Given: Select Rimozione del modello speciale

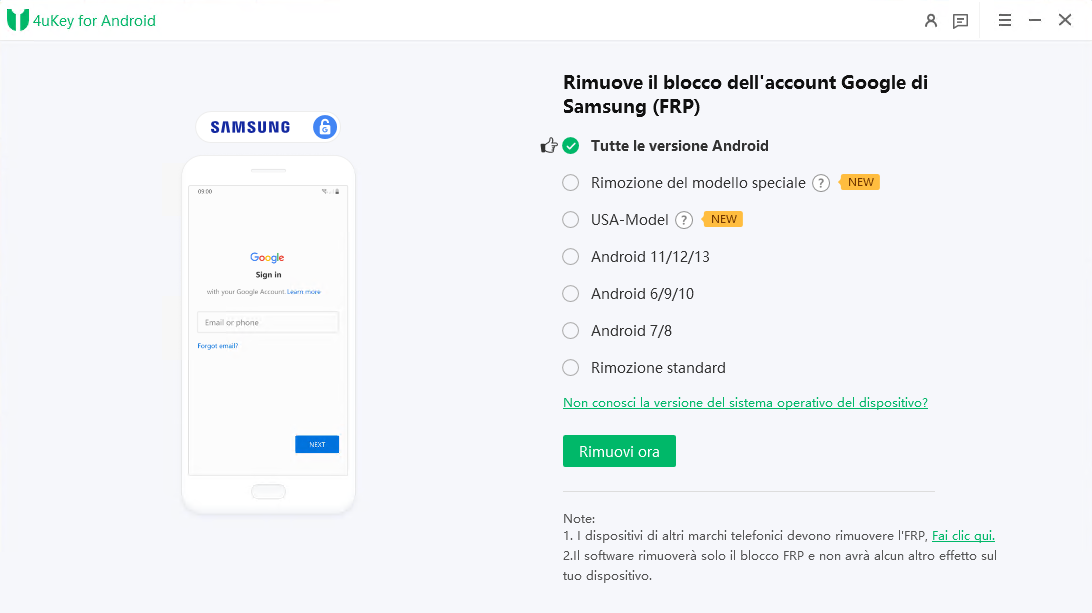Looking at the screenshot, I should coord(570,182).
